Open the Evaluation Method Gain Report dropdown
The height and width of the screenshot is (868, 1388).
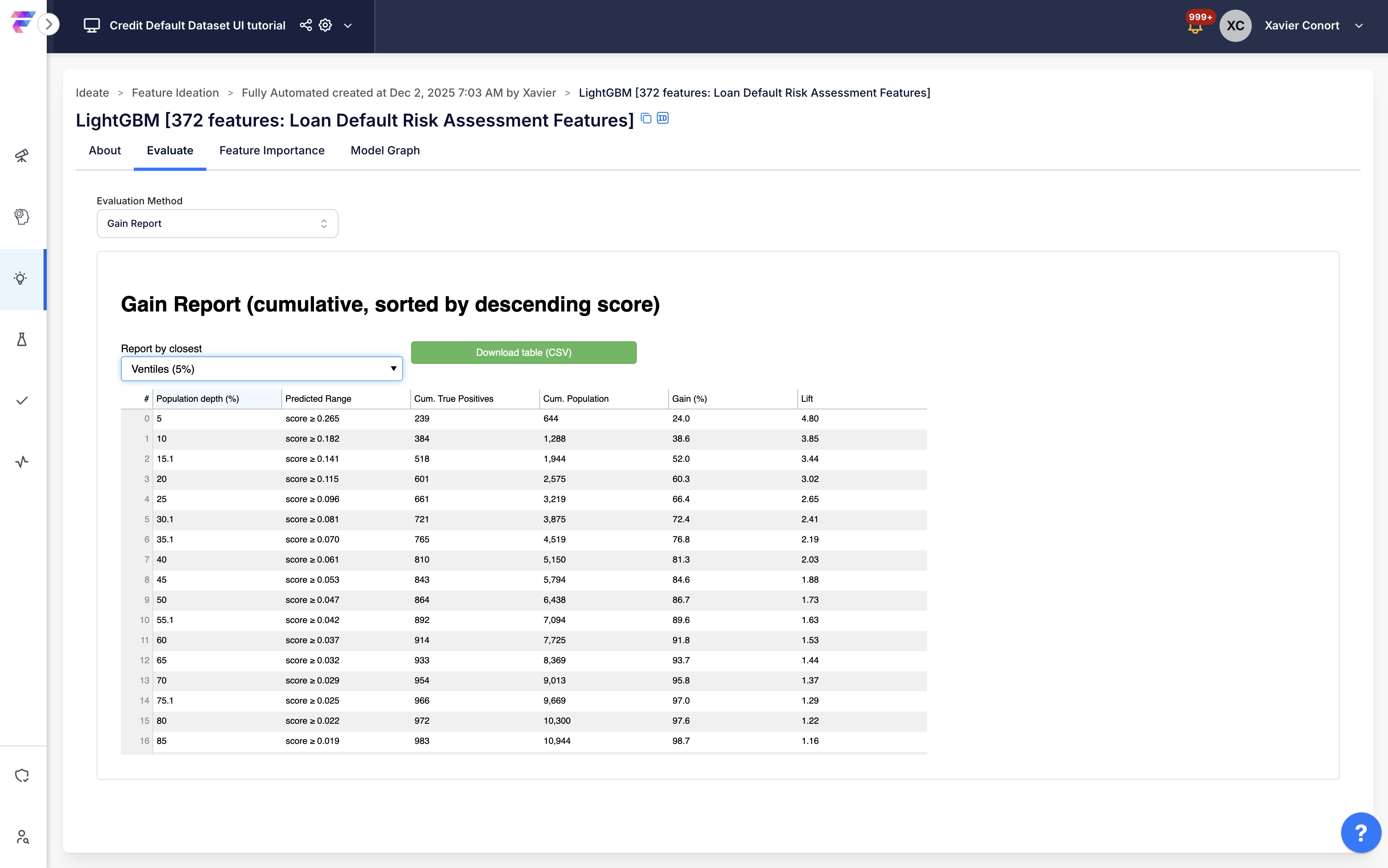click(217, 223)
